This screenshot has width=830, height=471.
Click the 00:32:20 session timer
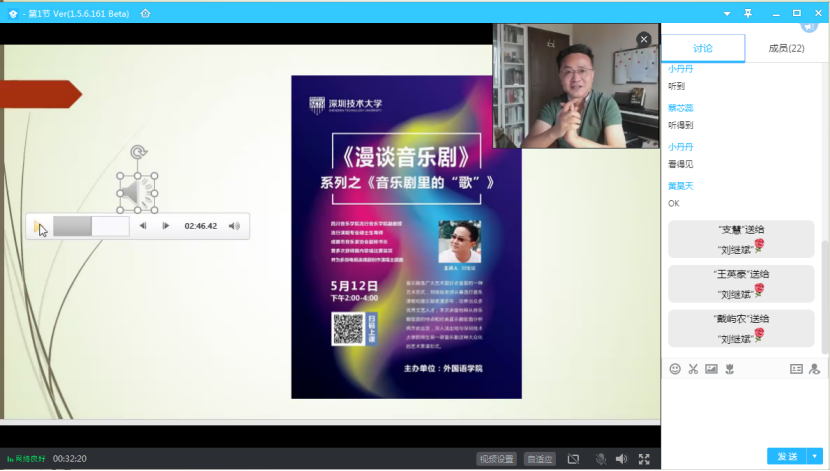pos(69,459)
